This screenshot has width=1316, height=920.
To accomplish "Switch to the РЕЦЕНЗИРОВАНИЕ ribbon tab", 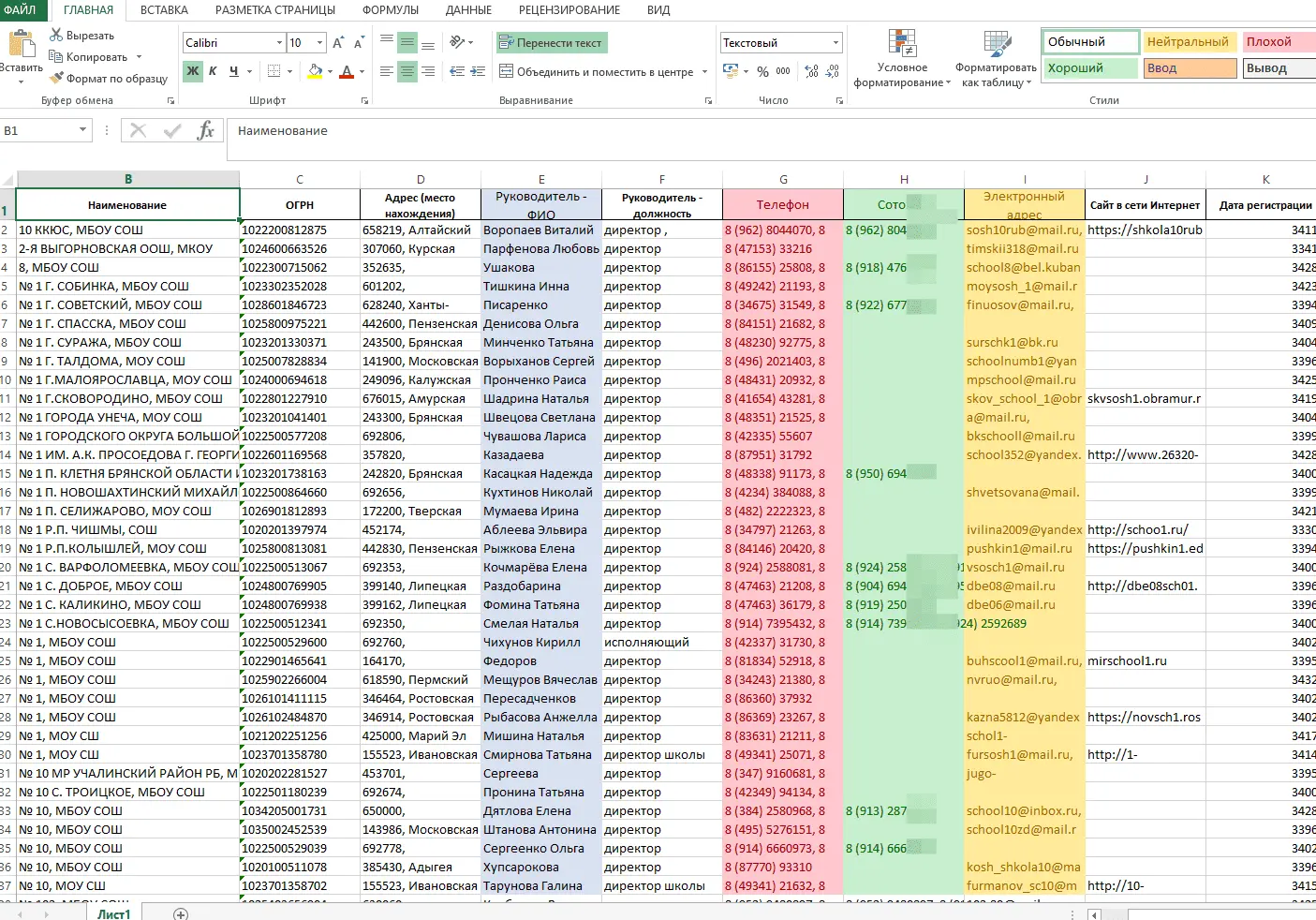I will click(x=569, y=10).
